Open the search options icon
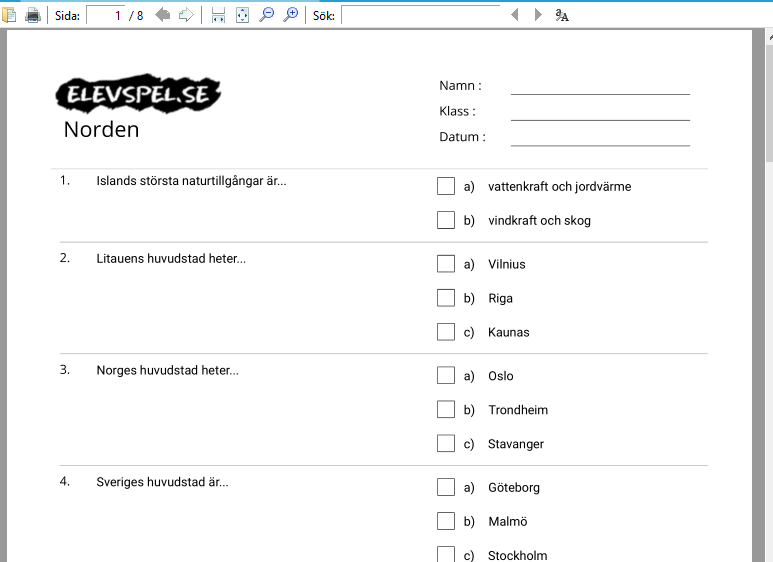 (x=562, y=15)
